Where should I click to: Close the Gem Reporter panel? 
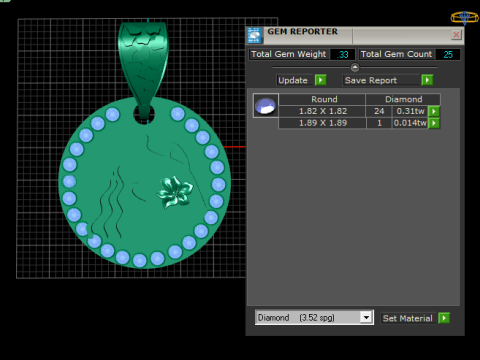point(456,35)
